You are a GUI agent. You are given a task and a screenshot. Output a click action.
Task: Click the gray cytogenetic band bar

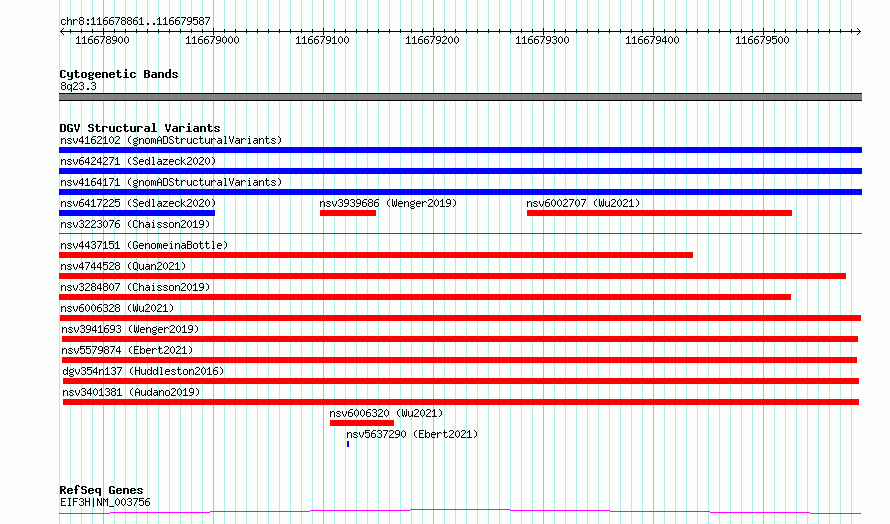point(460,97)
